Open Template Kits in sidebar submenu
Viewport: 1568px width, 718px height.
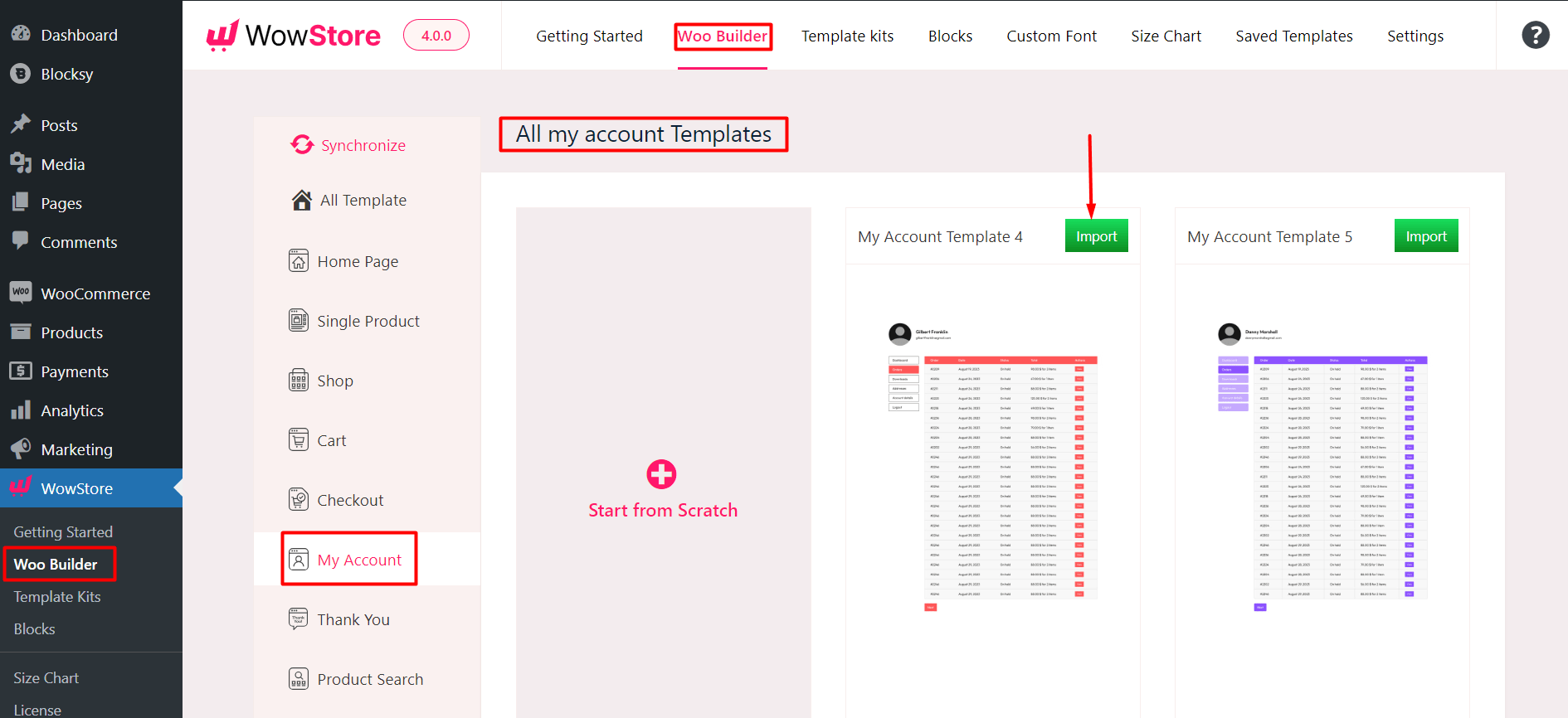point(57,596)
